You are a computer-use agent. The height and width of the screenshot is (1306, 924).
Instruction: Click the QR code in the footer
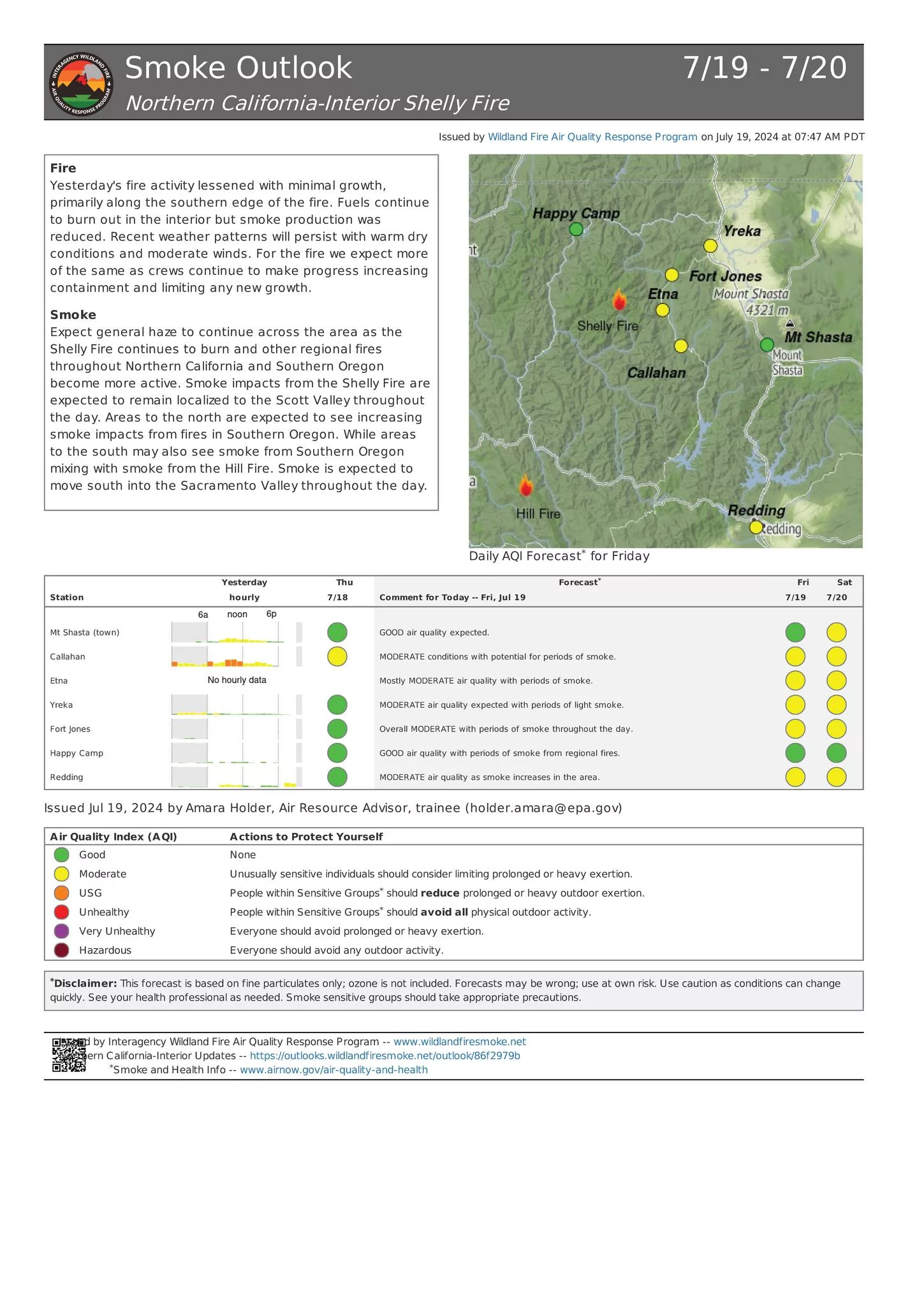(69, 1055)
